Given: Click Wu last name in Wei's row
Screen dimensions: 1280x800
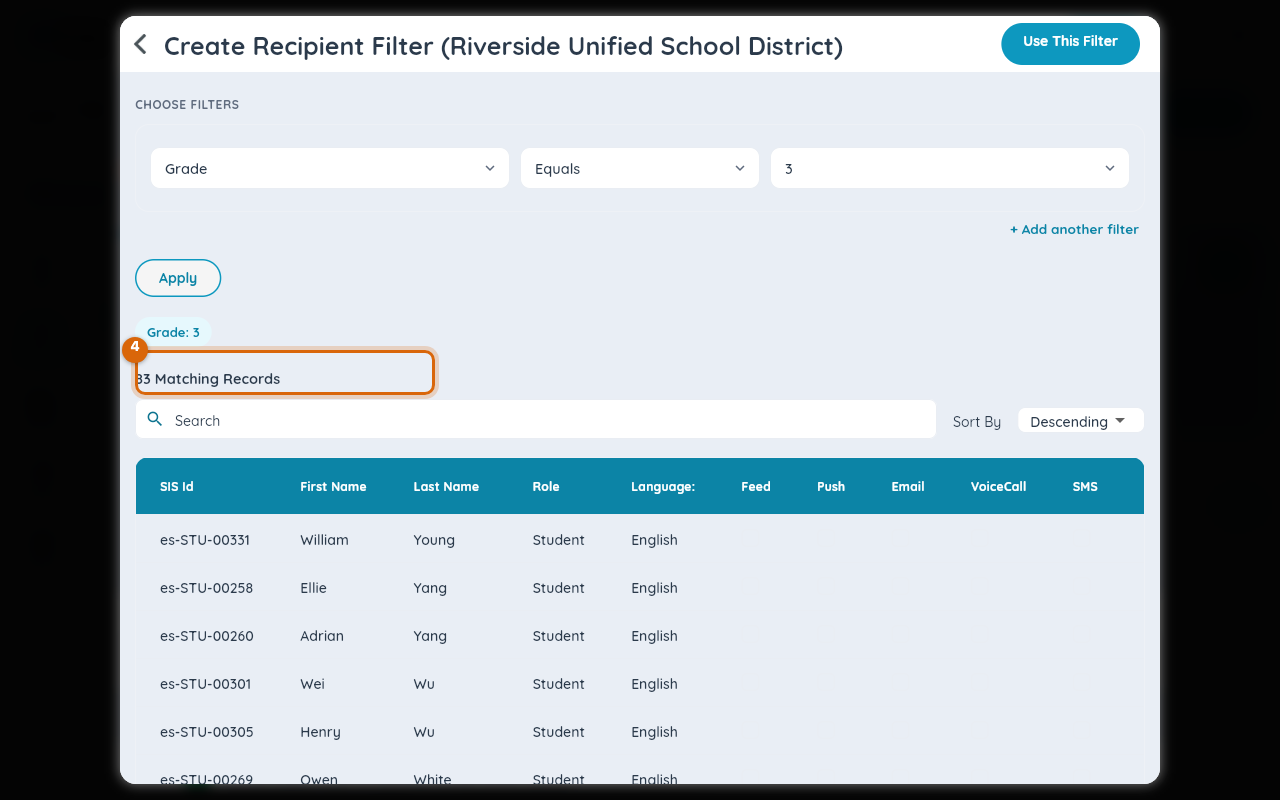Looking at the screenshot, I should coord(424,684).
